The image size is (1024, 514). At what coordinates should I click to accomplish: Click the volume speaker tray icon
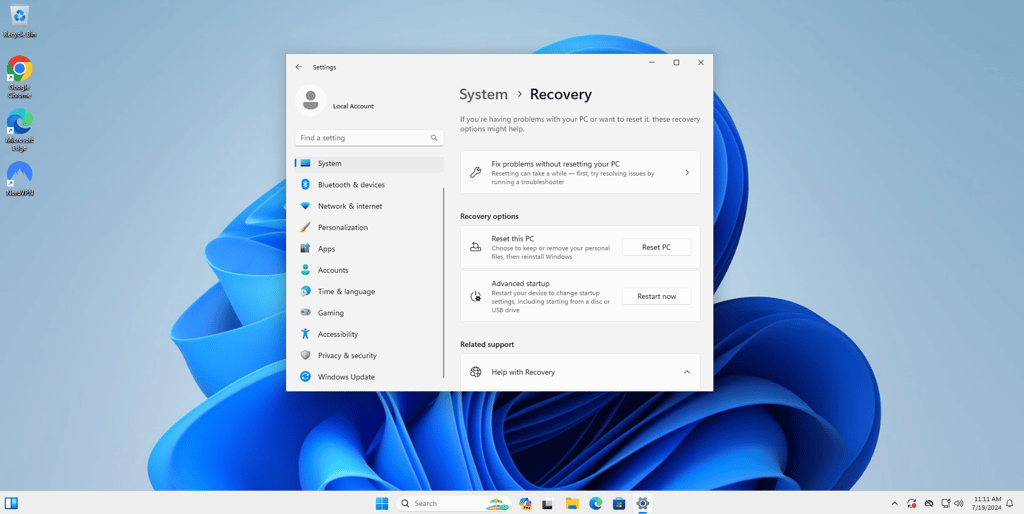(959, 504)
